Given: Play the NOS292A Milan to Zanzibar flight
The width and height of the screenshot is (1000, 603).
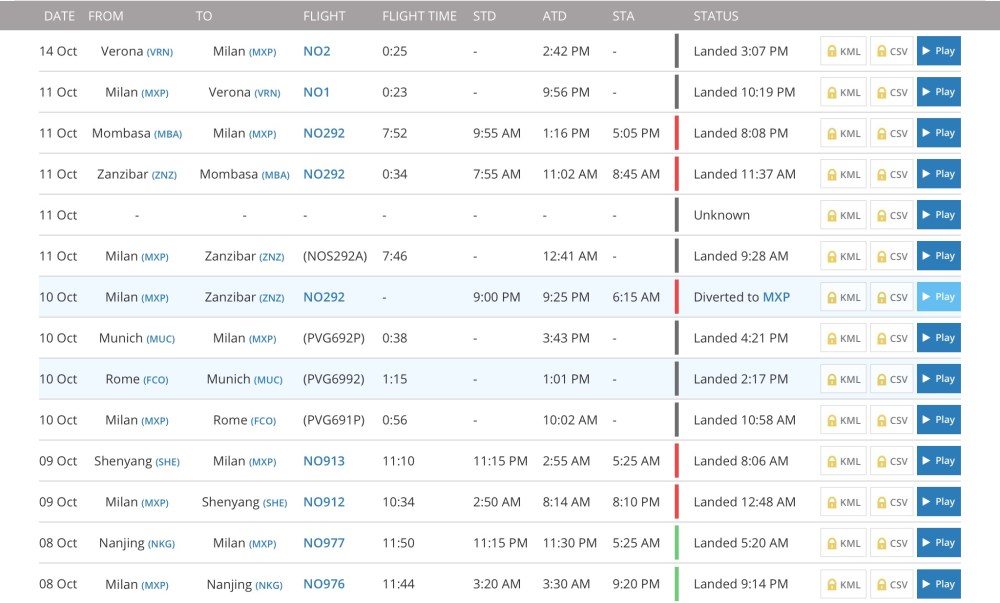Looking at the screenshot, I should click(938, 256).
